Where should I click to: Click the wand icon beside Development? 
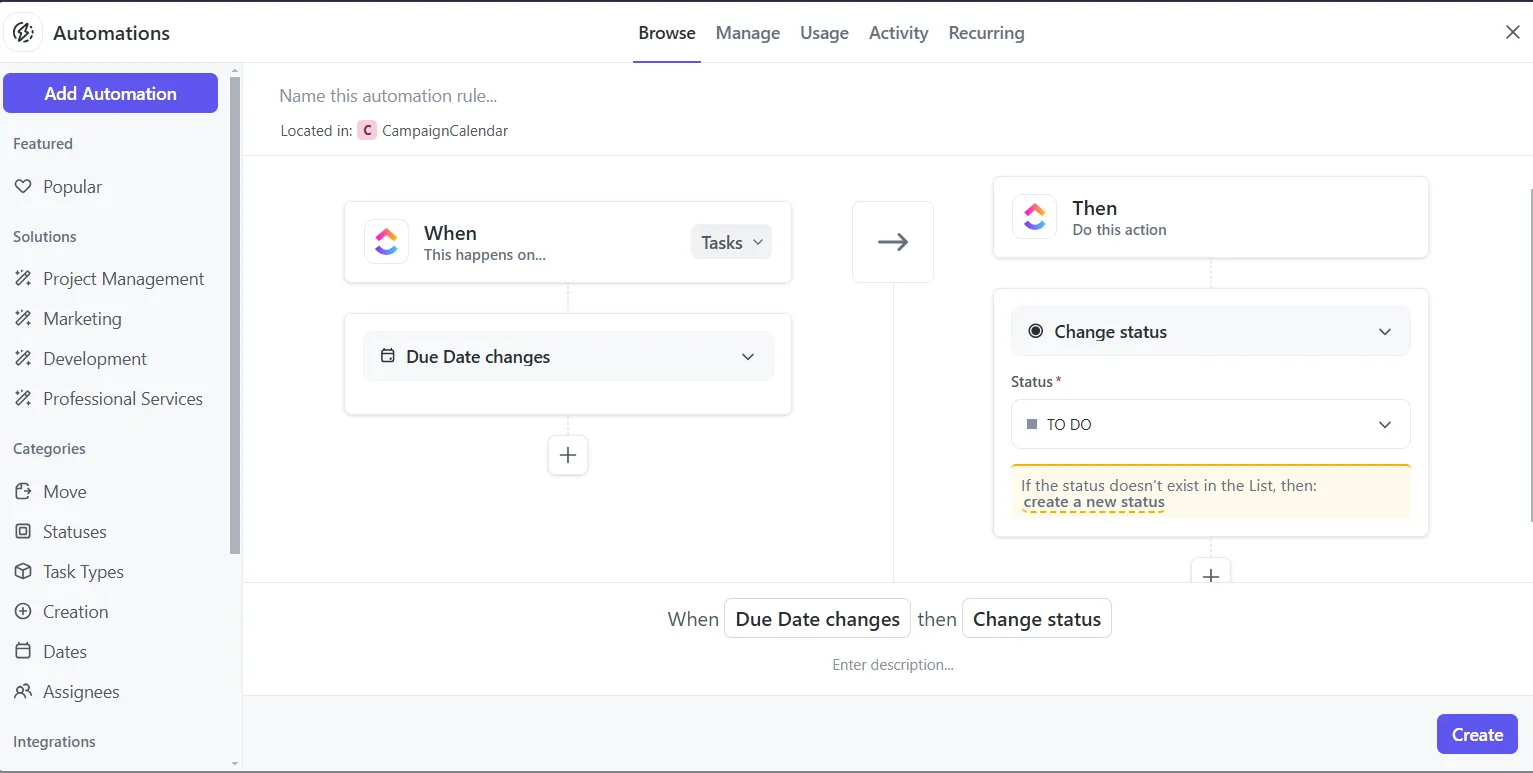tap(23, 359)
